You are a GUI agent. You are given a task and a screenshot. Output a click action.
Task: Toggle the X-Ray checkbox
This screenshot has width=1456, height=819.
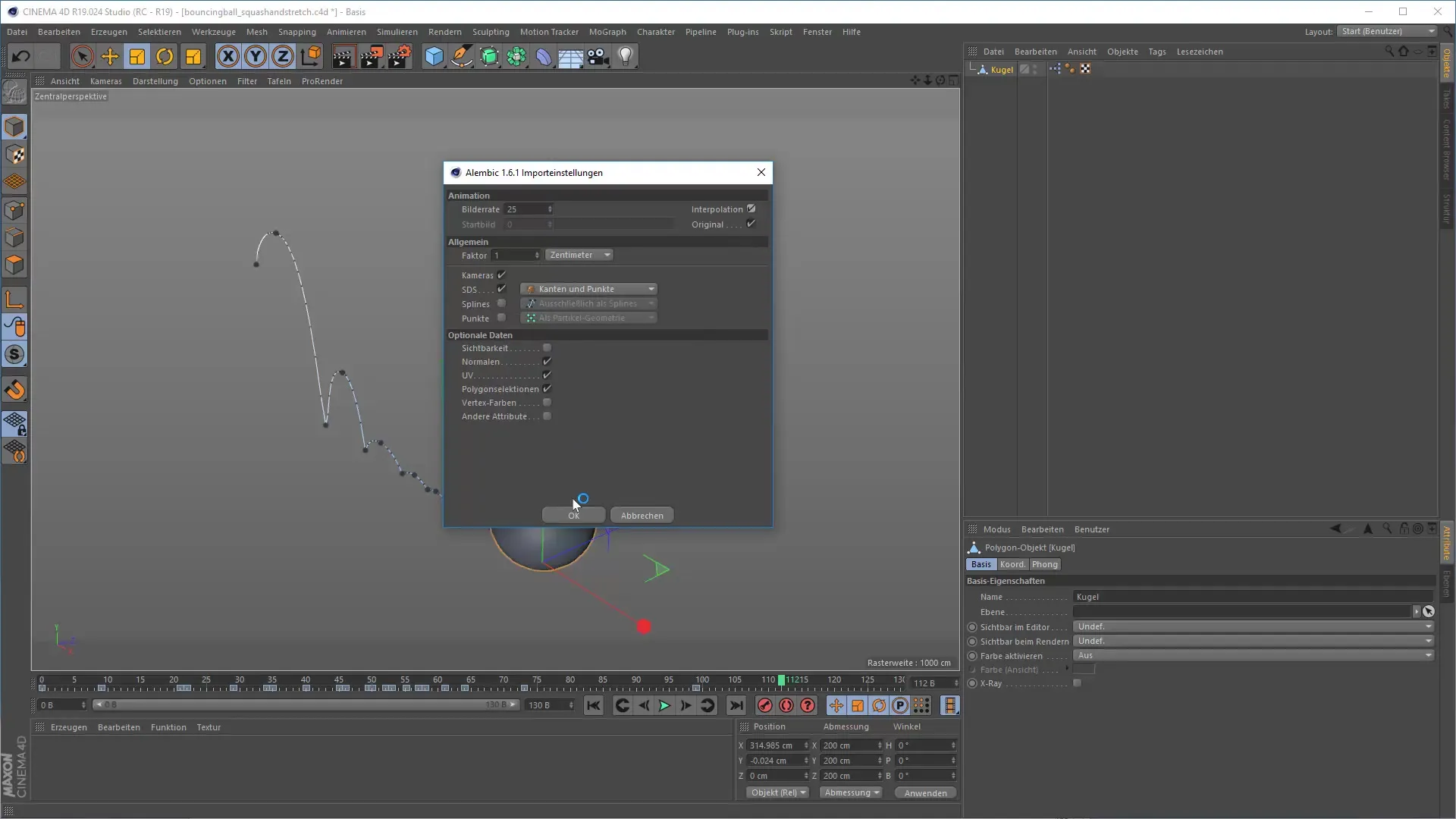click(1077, 683)
